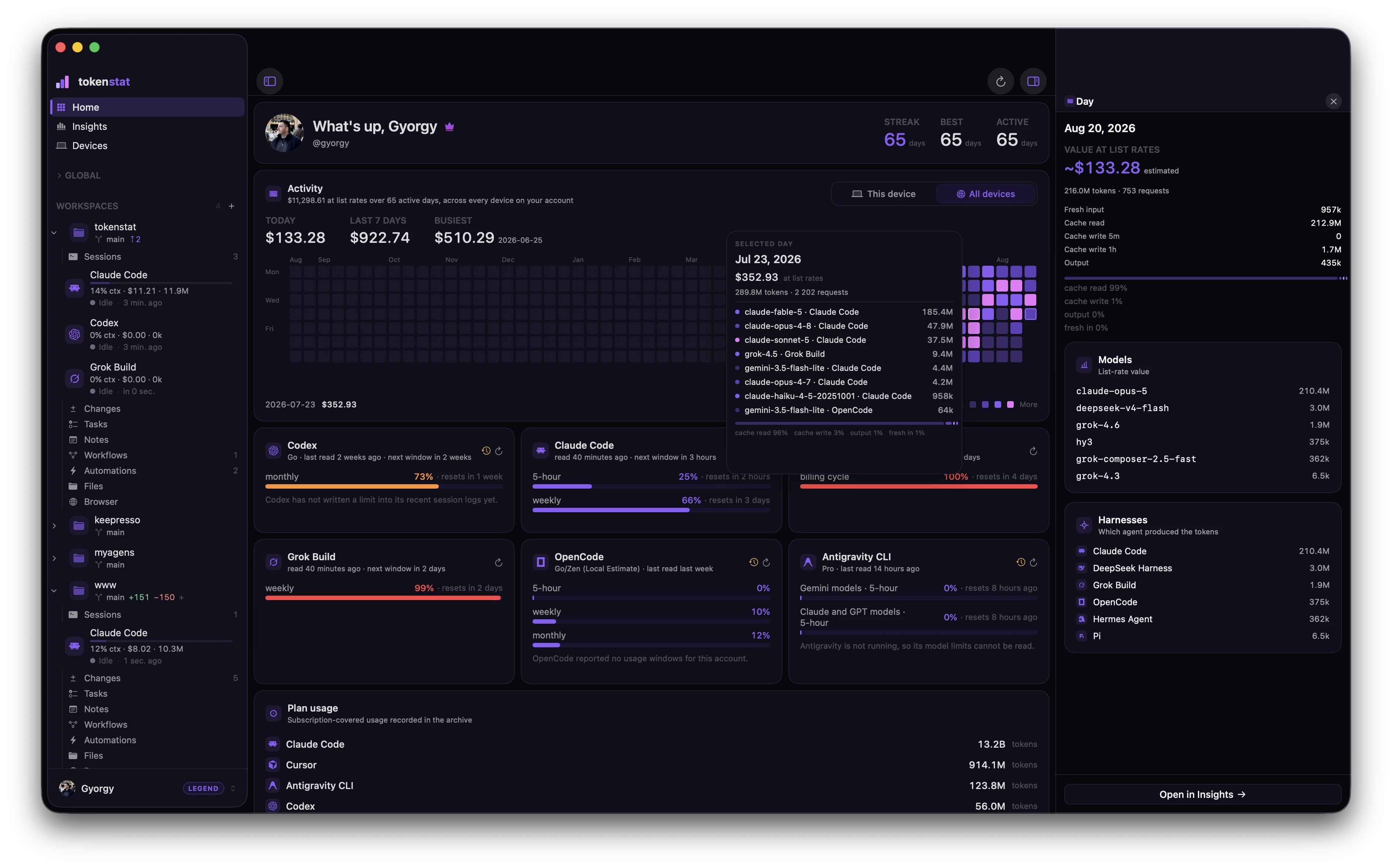Open the Home page in sidebar
This screenshot has height=868, width=1392.
pyautogui.click(x=148, y=107)
